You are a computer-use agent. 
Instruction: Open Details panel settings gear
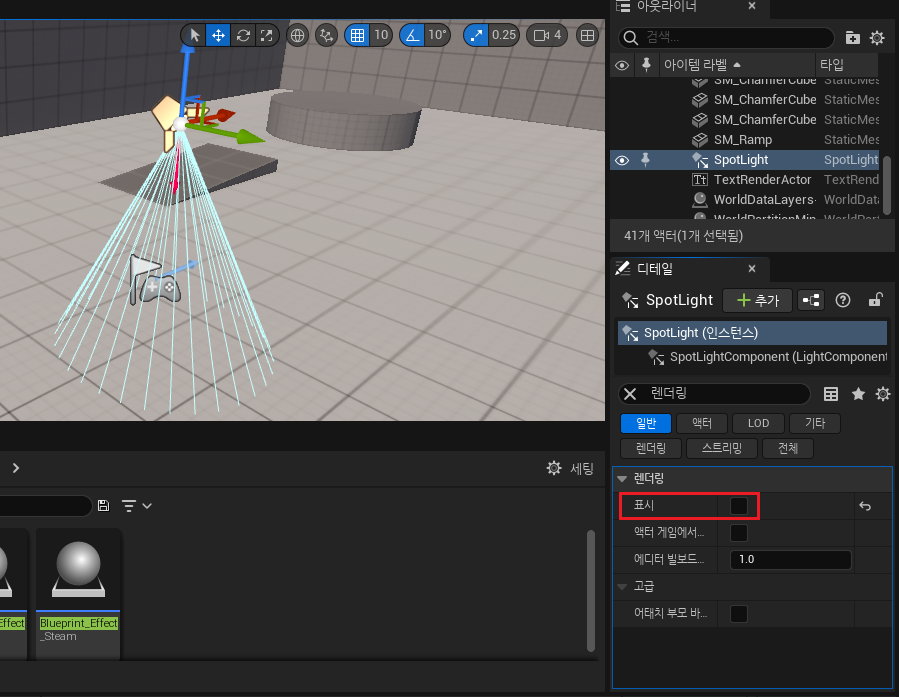[883, 394]
